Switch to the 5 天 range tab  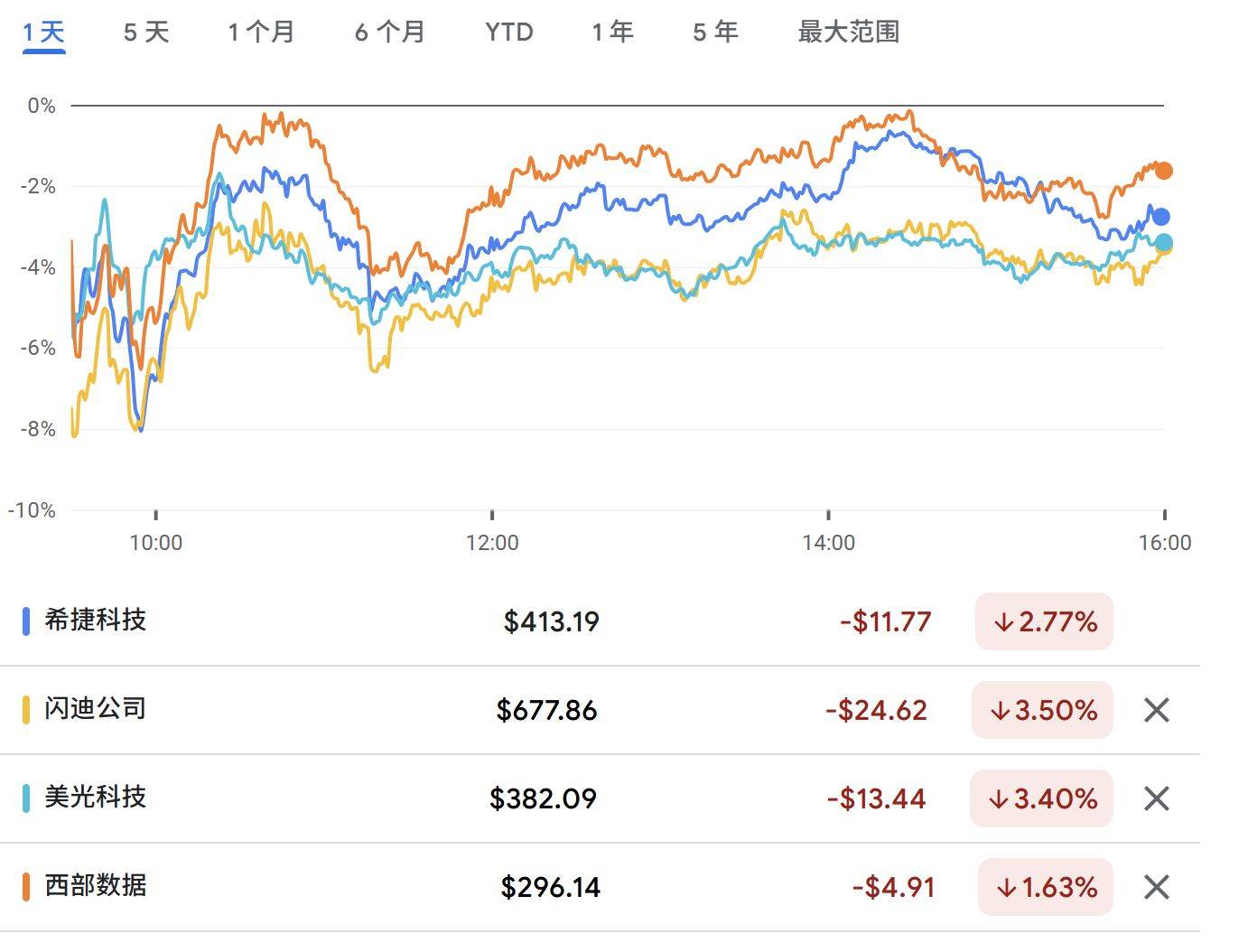click(146, 33)
